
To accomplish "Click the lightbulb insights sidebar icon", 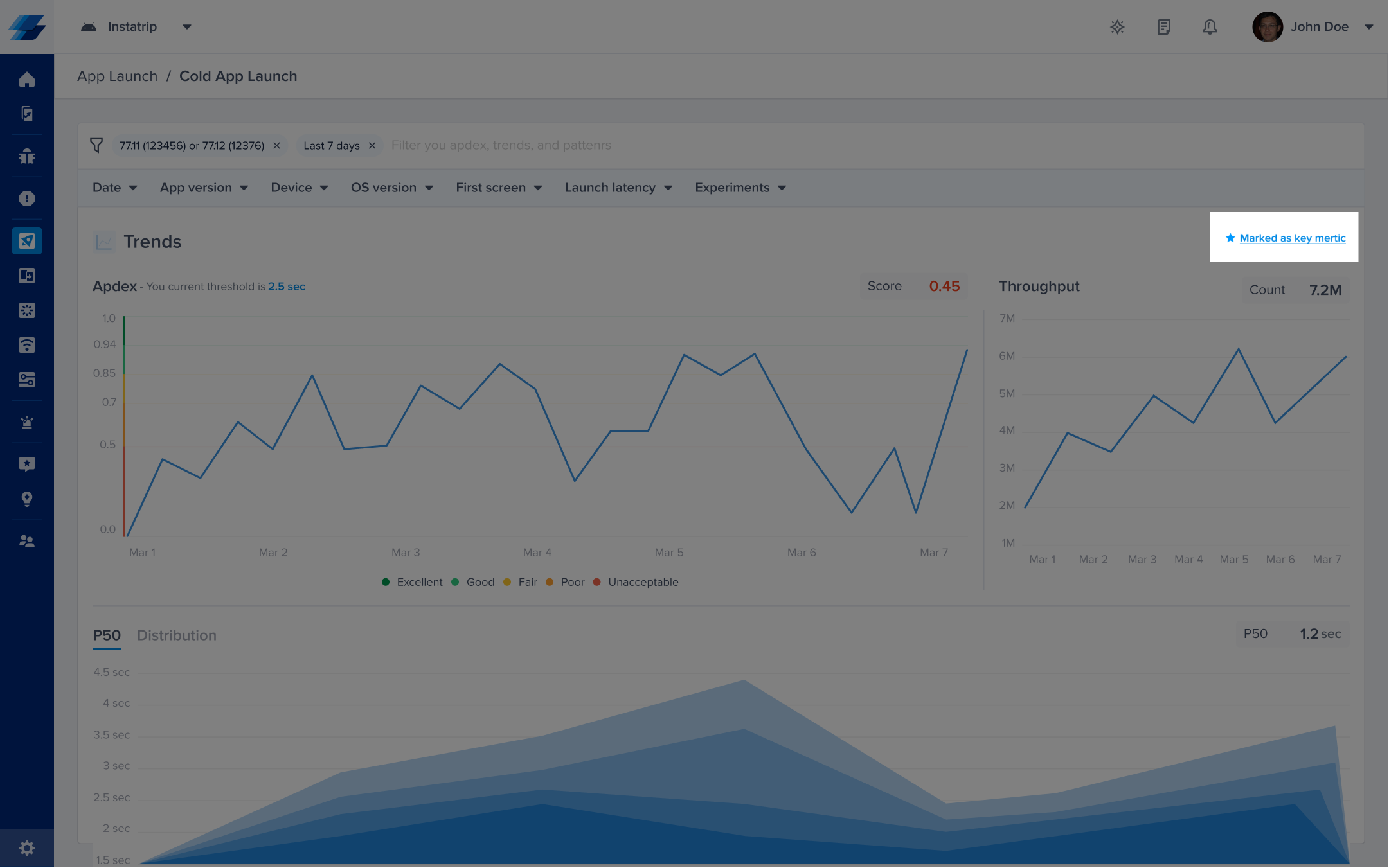I will coord(26,499).
